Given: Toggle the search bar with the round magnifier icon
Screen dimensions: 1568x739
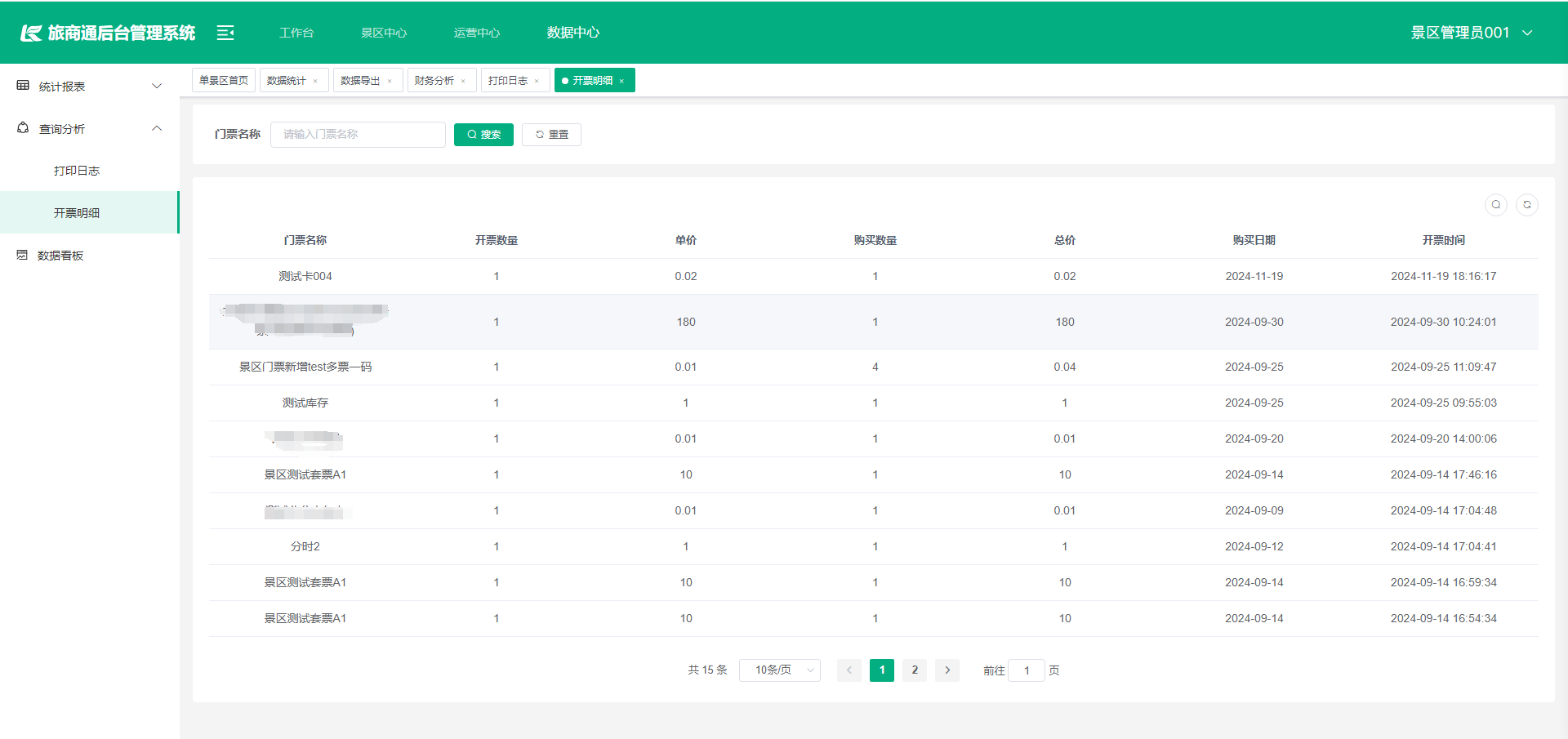Looking at the screenshot, I should point(1496,205).
